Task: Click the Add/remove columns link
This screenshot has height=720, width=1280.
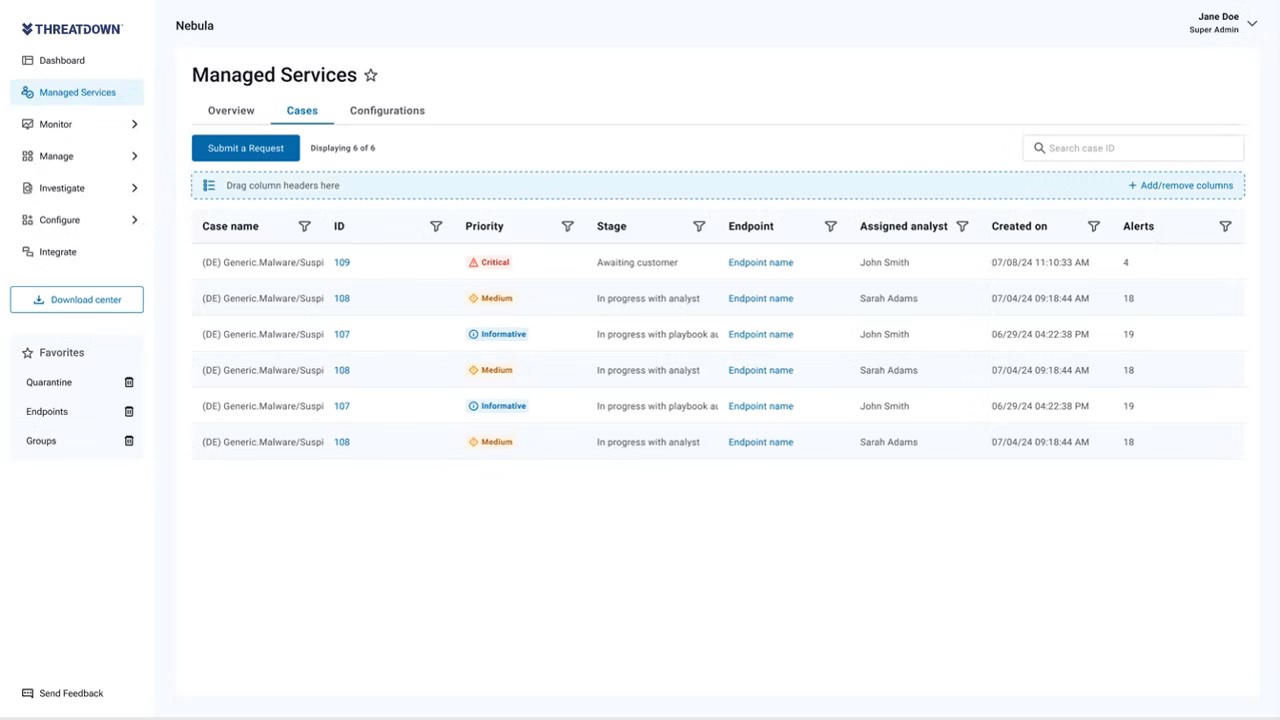Action: (x=1181, y=186)
